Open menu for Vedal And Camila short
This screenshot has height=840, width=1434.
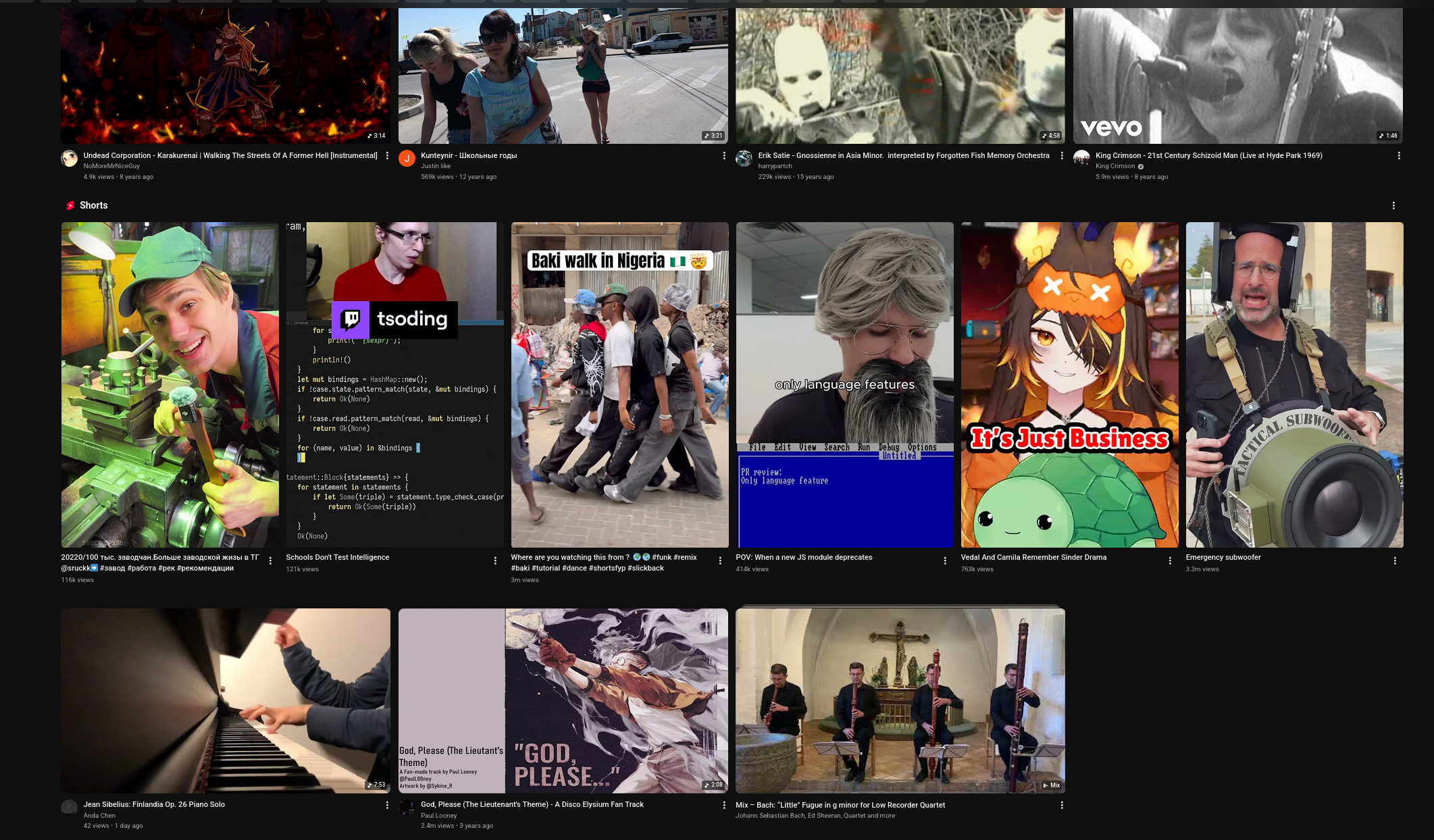coord(1170,561)
